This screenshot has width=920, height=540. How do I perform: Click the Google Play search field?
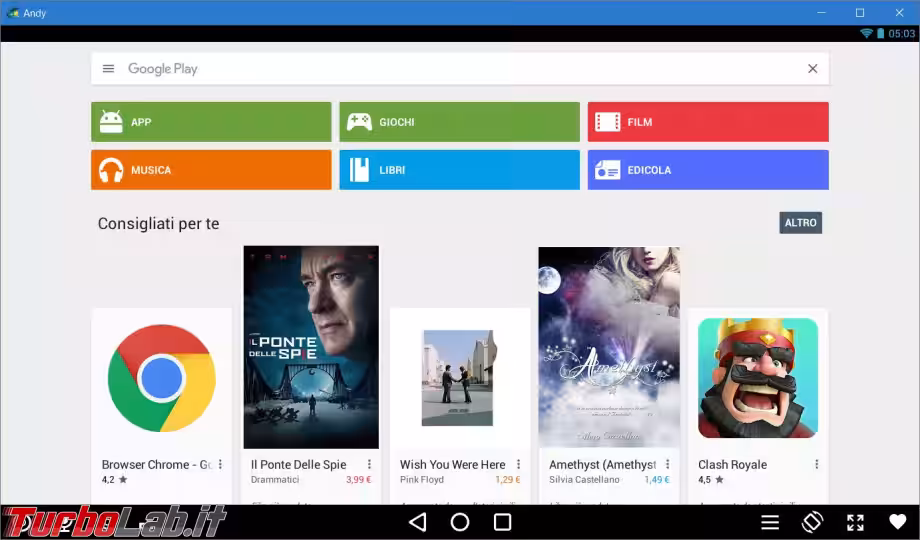tap(460, 69)
